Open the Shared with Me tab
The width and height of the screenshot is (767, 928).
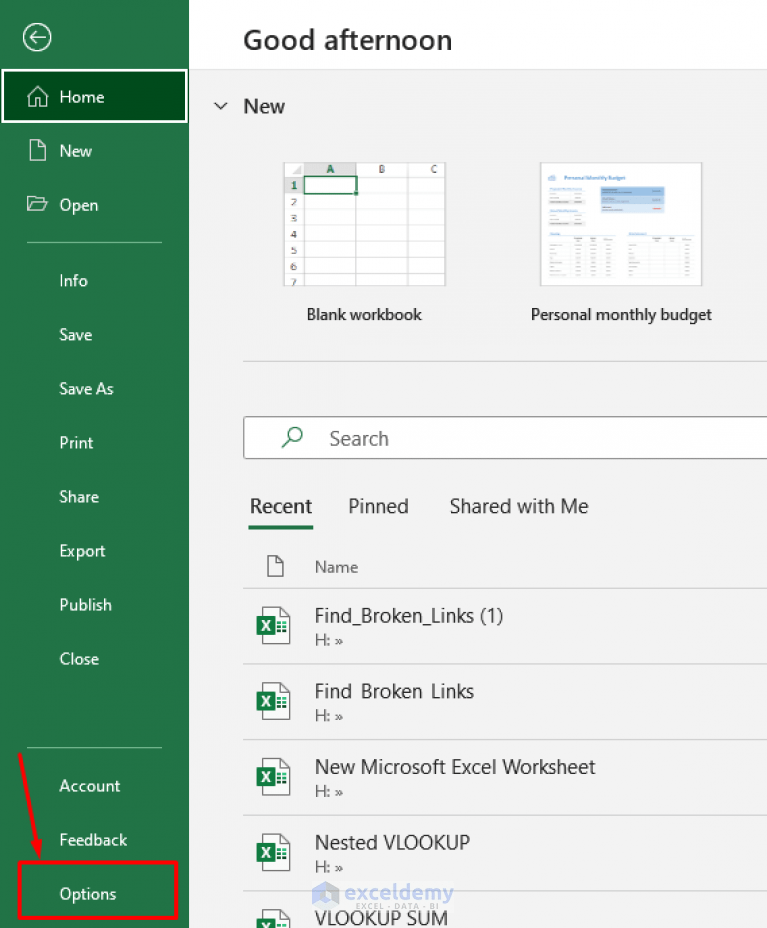pos(518,506)
